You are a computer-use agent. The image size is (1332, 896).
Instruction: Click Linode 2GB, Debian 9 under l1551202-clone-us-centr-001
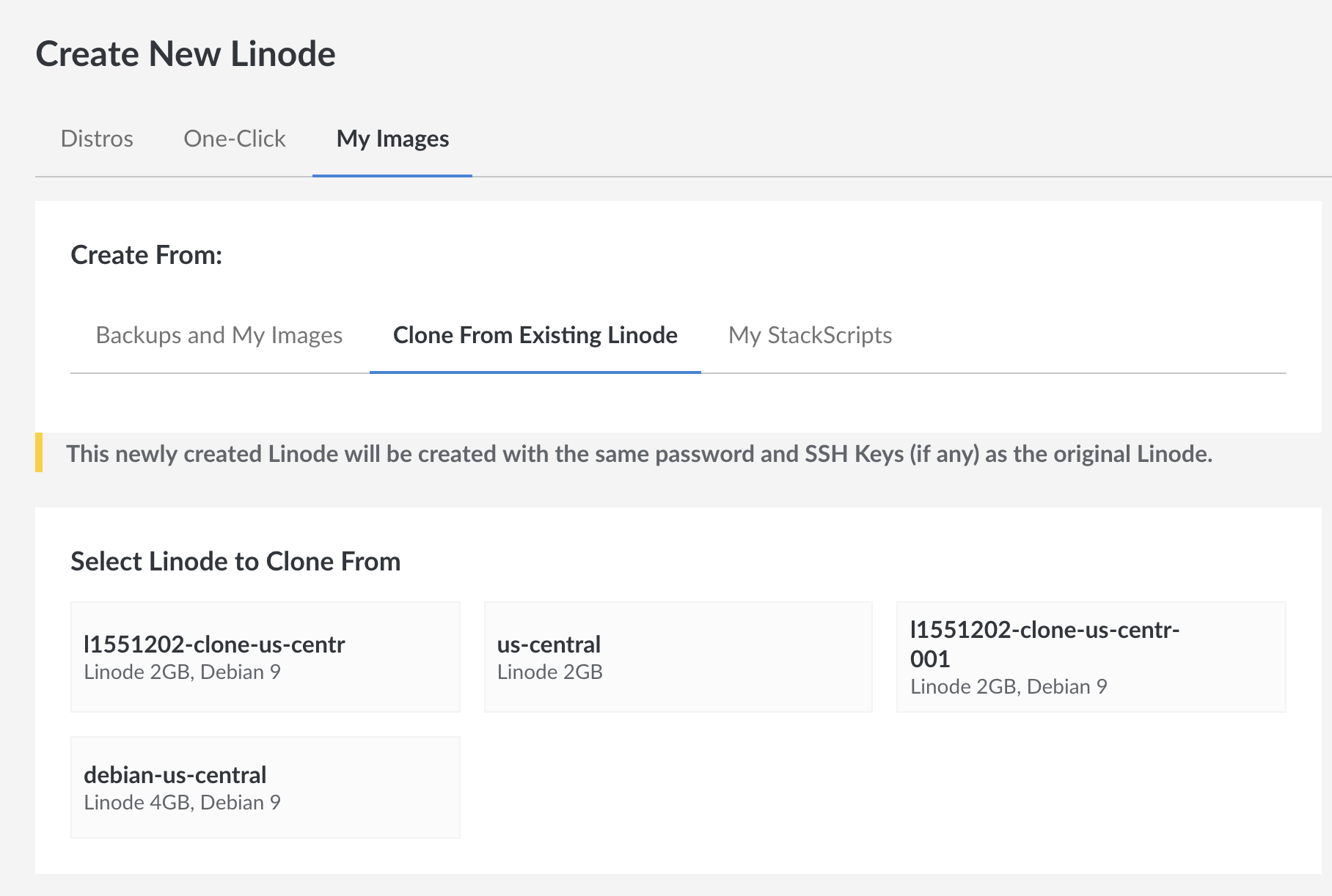(1009, 687)
